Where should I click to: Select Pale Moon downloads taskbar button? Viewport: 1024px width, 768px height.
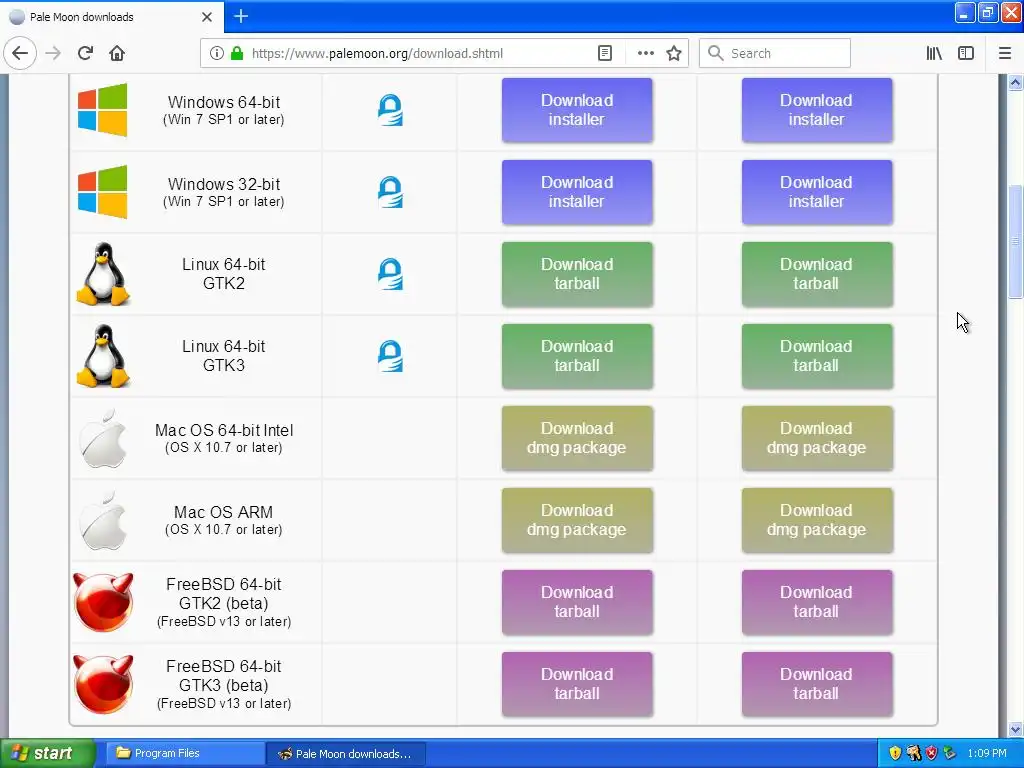347,754
